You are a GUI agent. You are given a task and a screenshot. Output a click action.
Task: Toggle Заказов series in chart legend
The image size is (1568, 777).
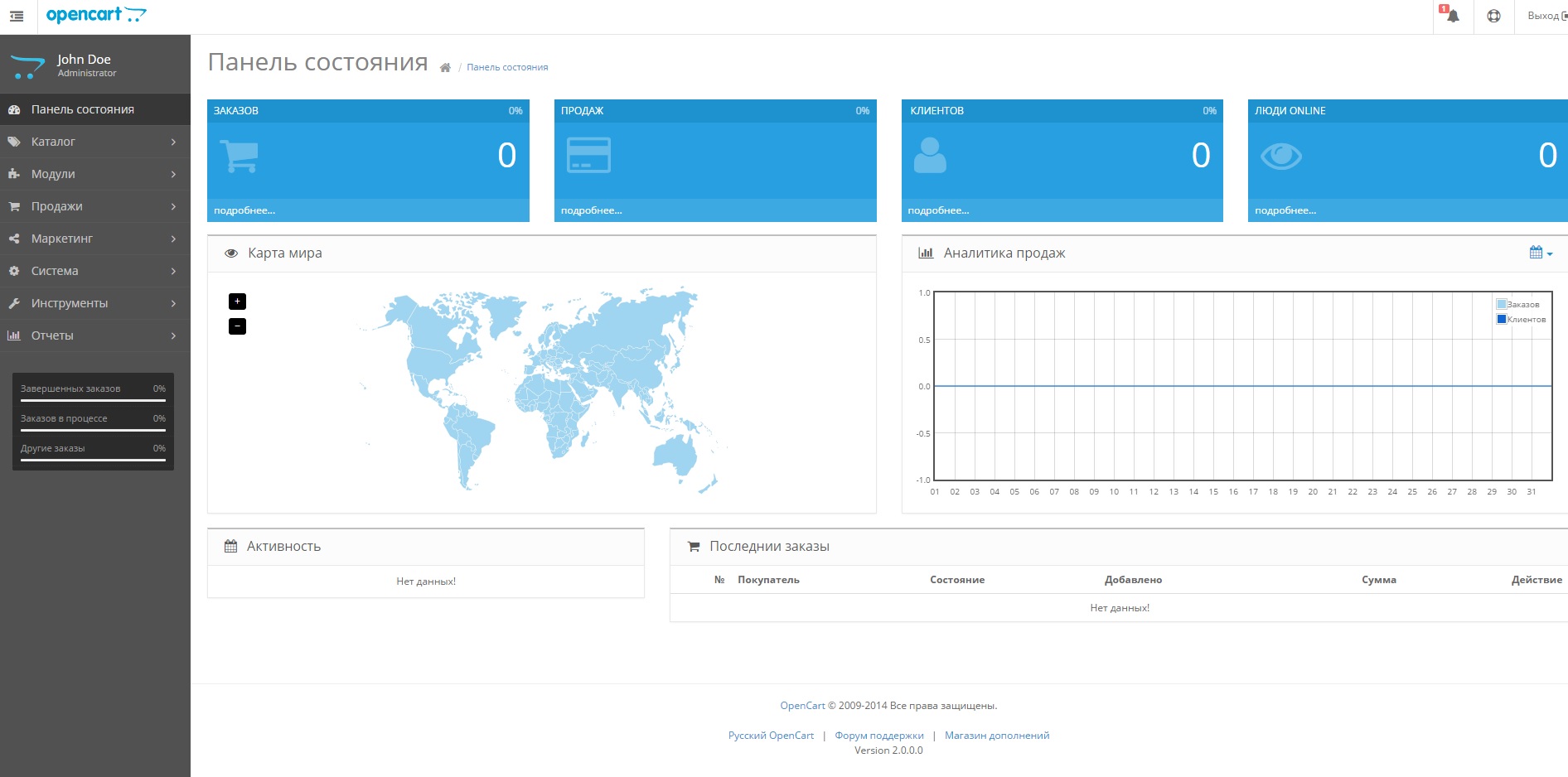(x=1518, y=304)
